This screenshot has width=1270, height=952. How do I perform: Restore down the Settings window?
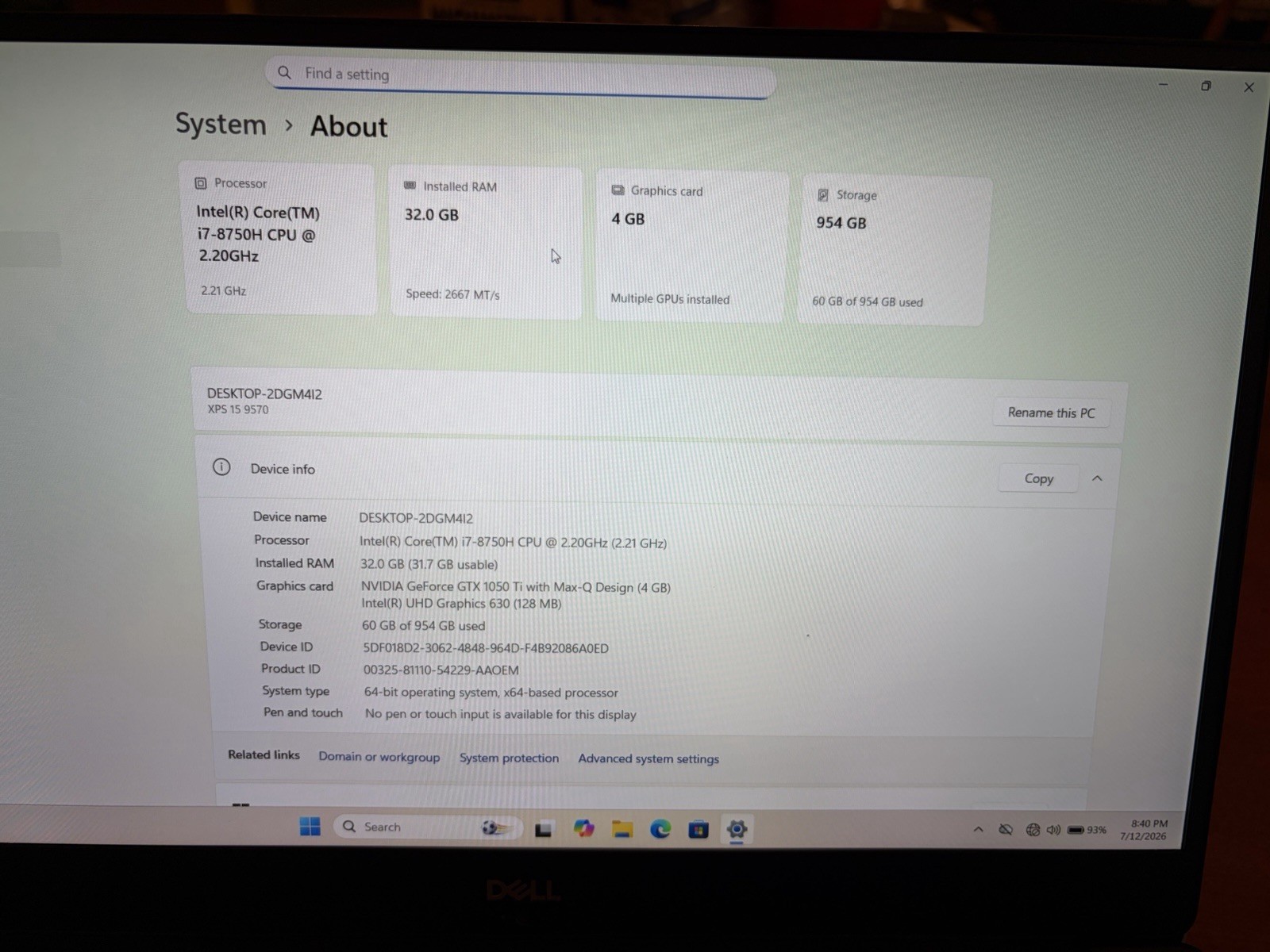click(1206, 86)
